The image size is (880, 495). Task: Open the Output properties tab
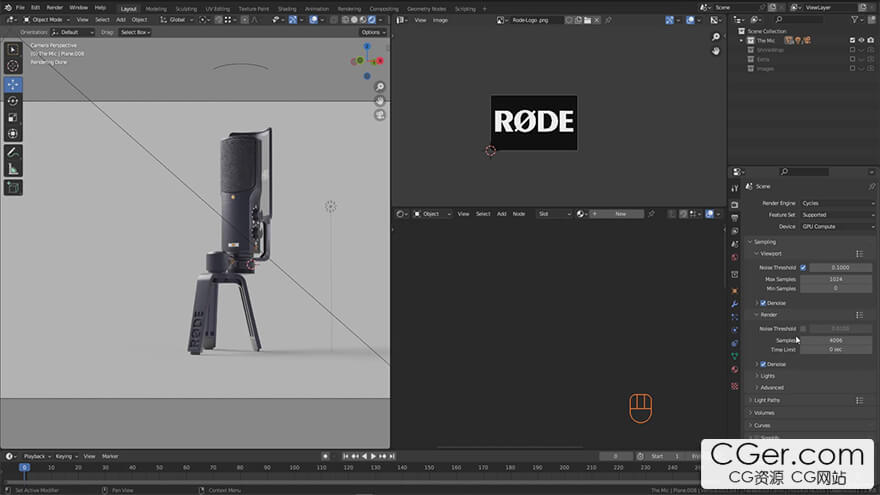coord(735,218)
